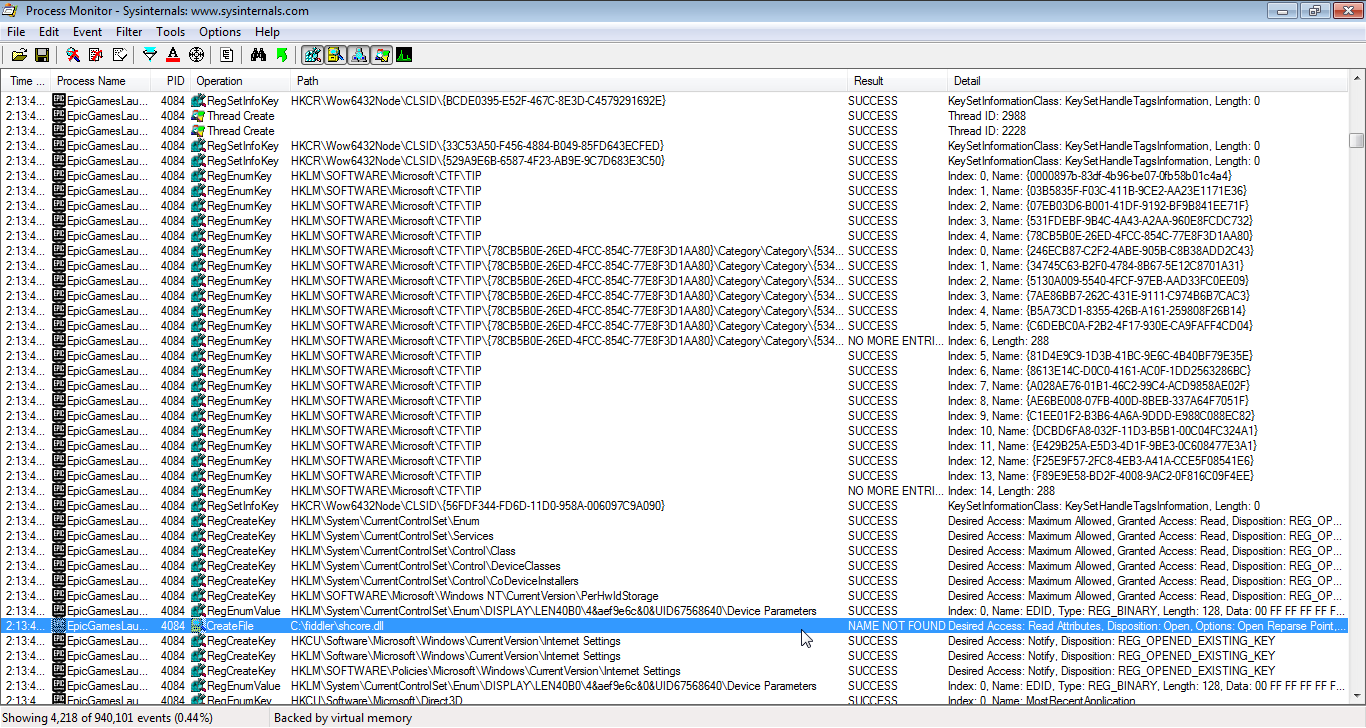Select the CLSID {BCDE0395-E52F-467C-8E3D-C4579291692E} path
The image size is (1366, 728).
pyautogui.click(x=478, y=101)
